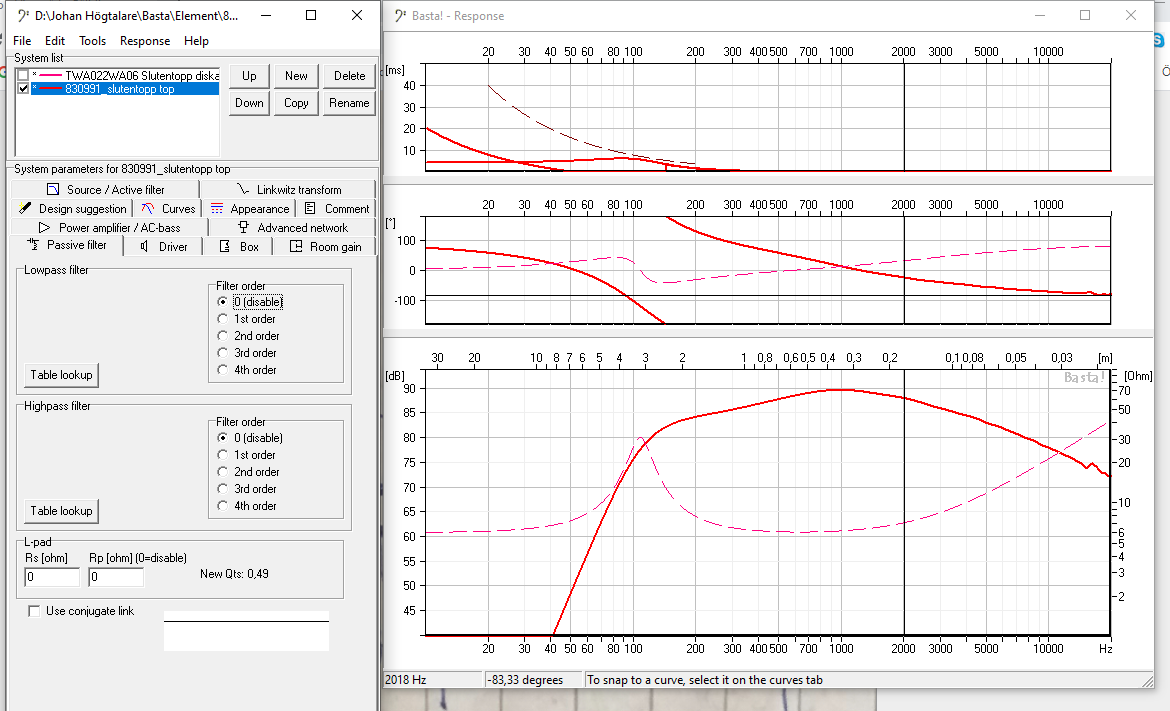Open the Edit menu
The height and width of the screenshot is (711, 1170).
pos(54,41)
